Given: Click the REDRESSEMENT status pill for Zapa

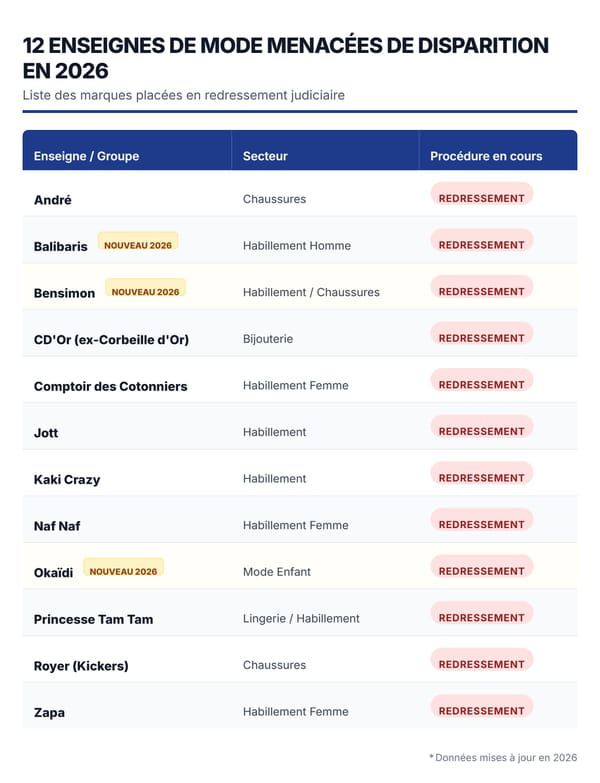Looking at the screenshot, I should [481, 711].
